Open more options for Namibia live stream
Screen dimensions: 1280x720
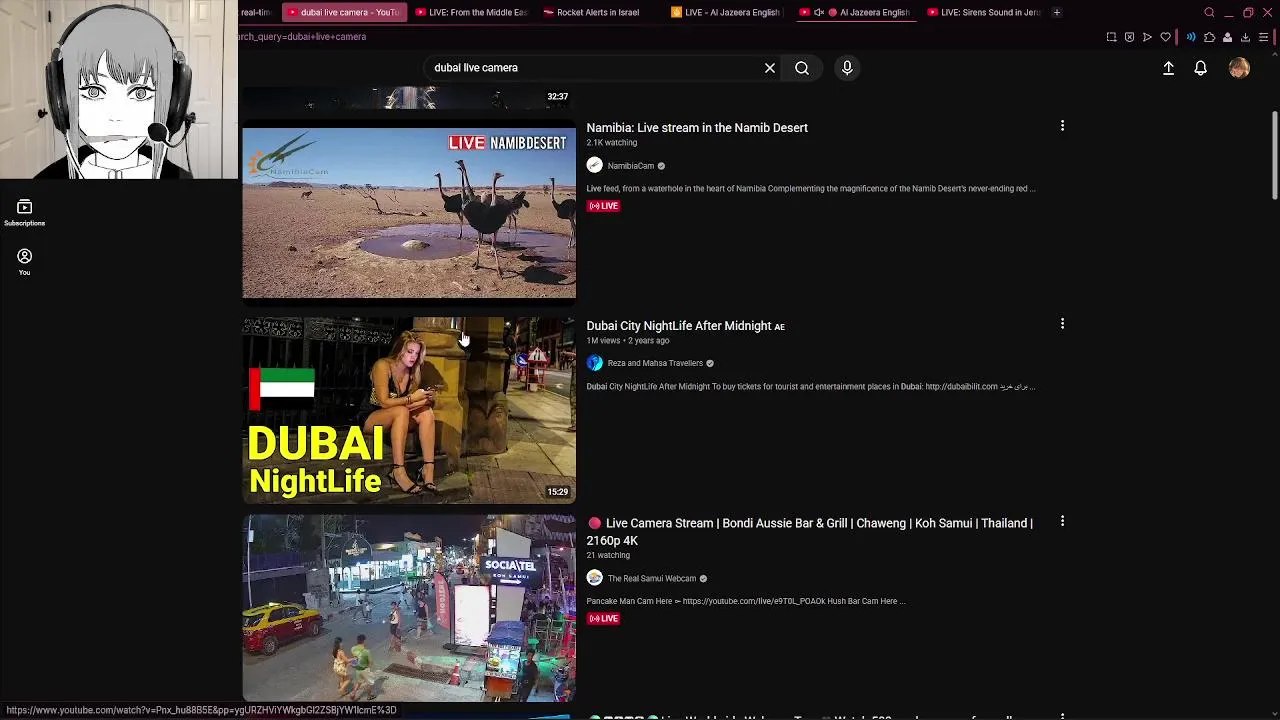1062,126
